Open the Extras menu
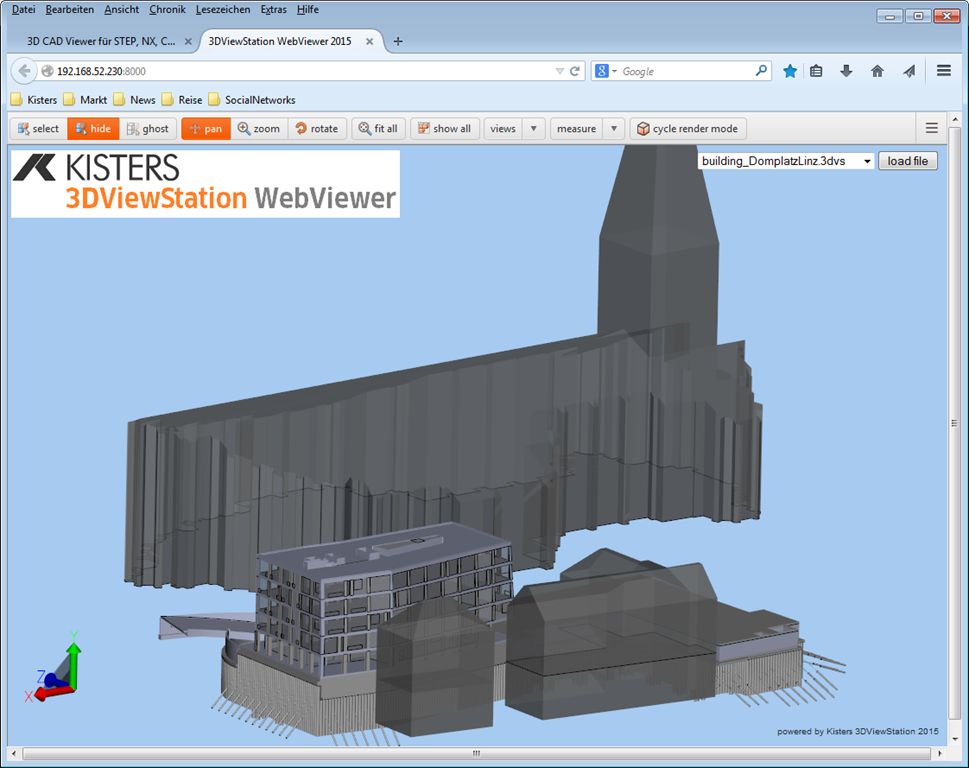Viewport: 969px width, 768px height. (274, 9)
